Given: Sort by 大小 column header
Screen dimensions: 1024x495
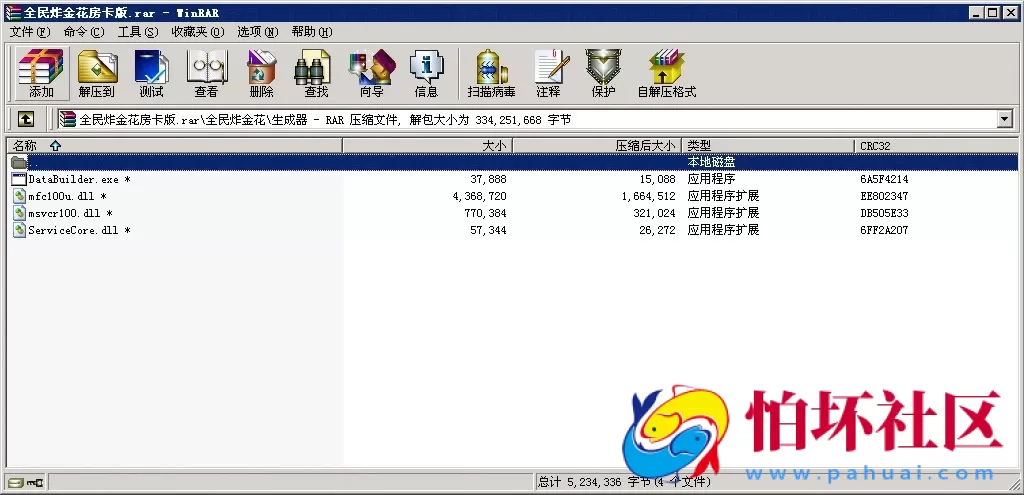Looking at the screenshot, I should click(428, 146).
